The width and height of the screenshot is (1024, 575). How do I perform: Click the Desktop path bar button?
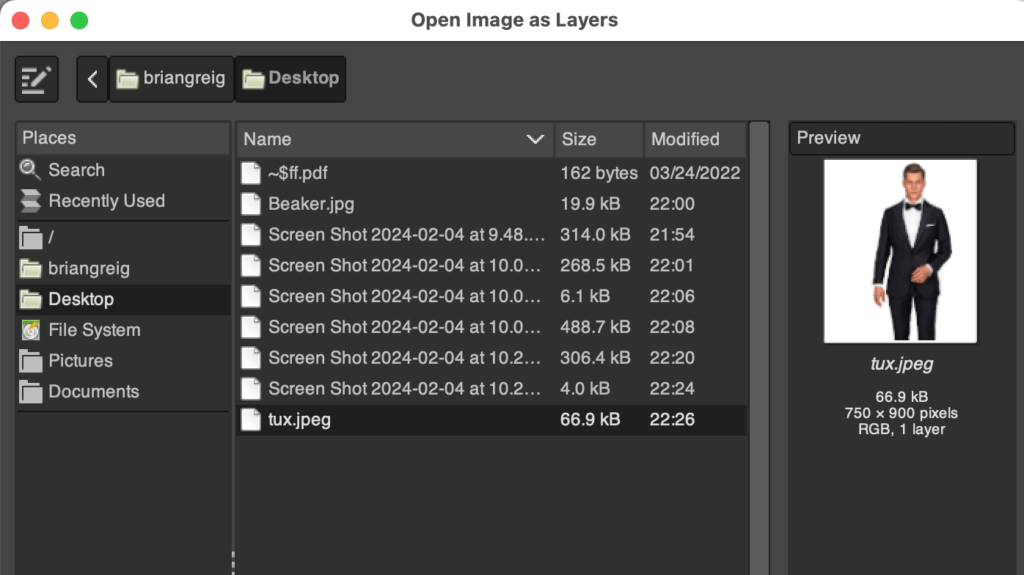pos(291,79)
